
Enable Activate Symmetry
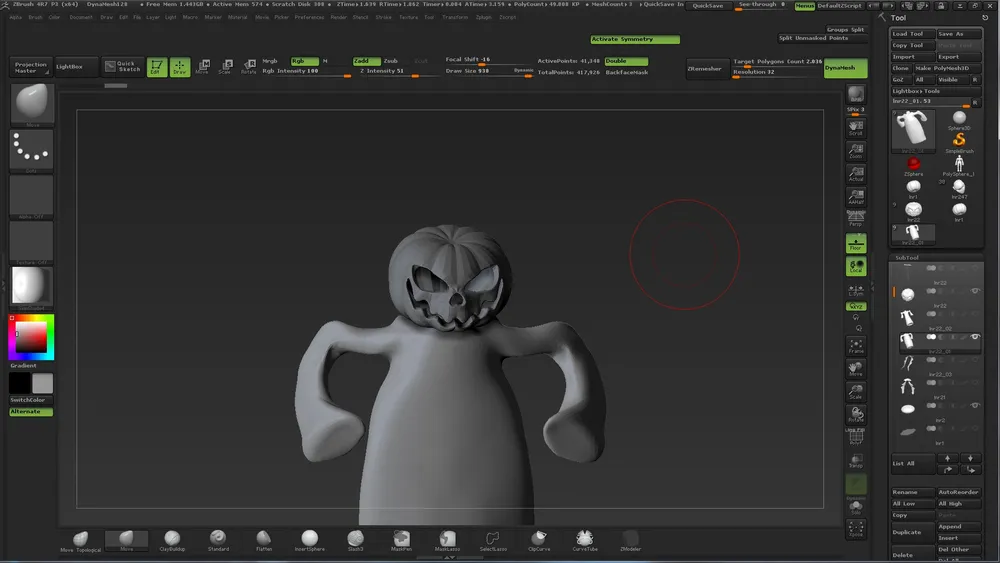click(634, 39)
